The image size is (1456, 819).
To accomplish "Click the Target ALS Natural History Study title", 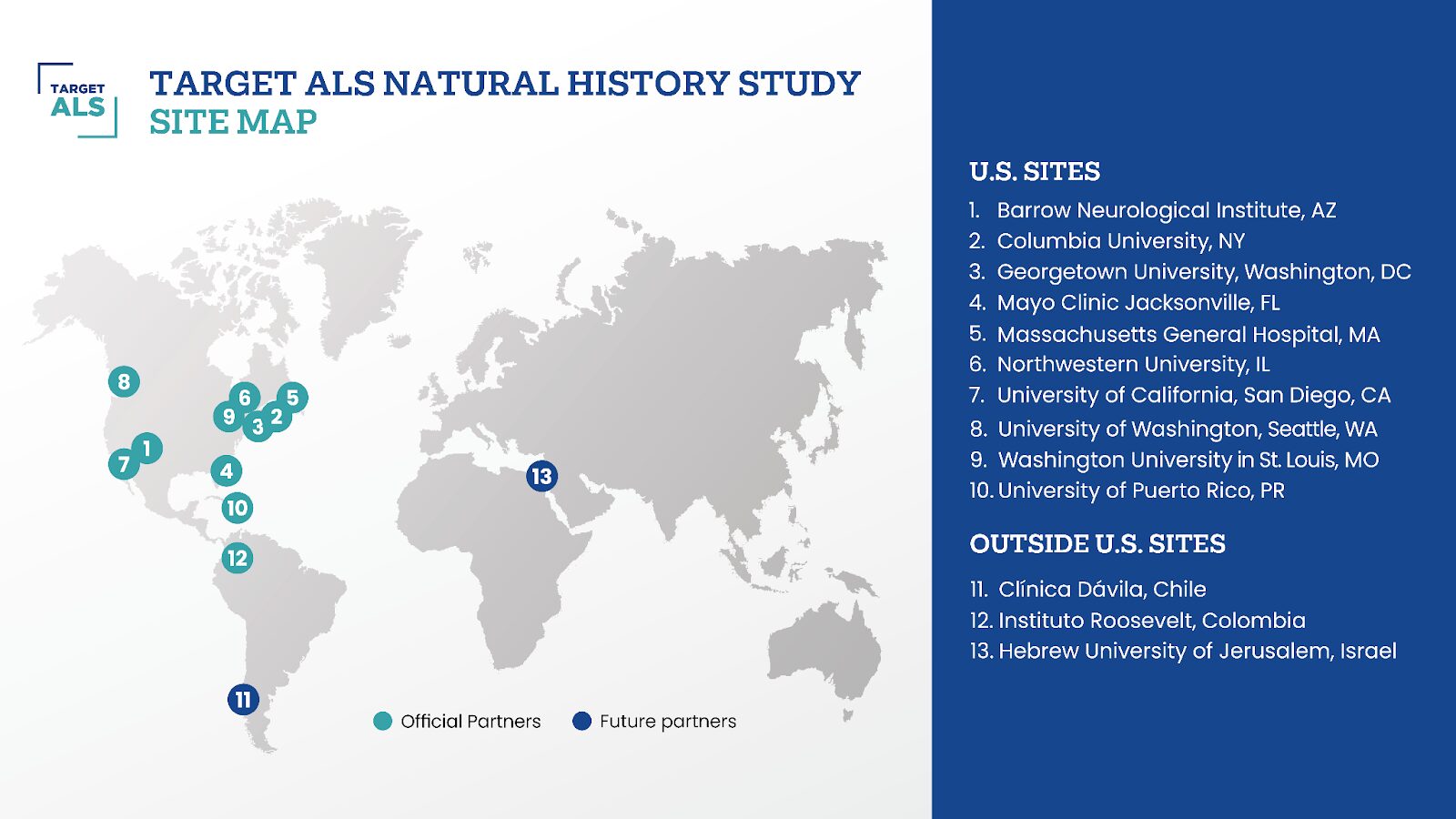I will [505, 83].
